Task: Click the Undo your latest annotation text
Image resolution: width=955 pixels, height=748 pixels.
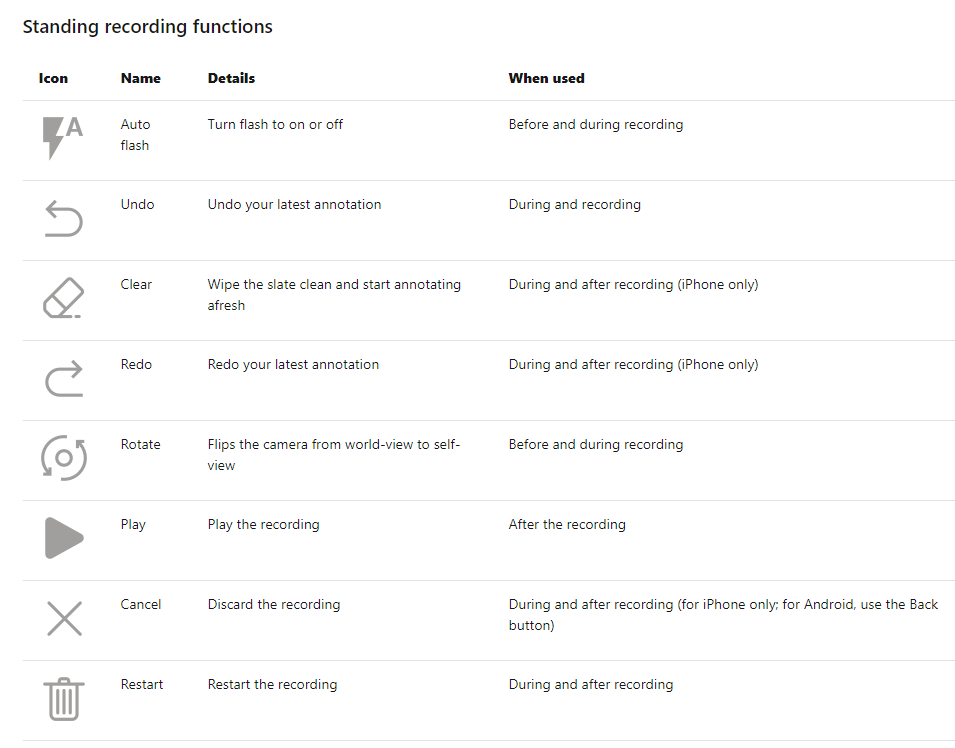Action: point(294,204)
